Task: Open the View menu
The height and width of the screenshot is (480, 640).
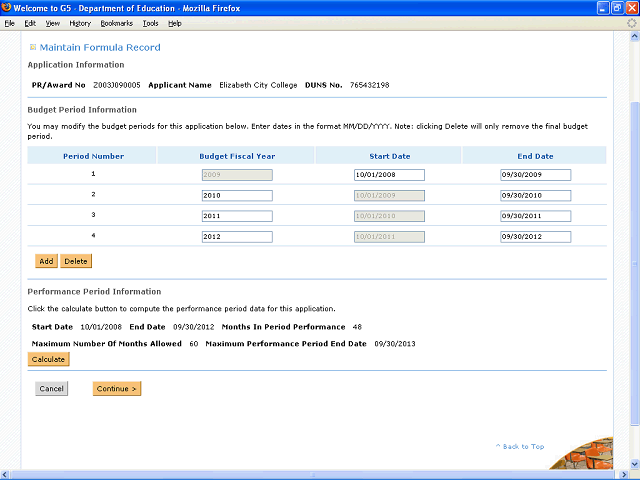Action: point(52,23)
